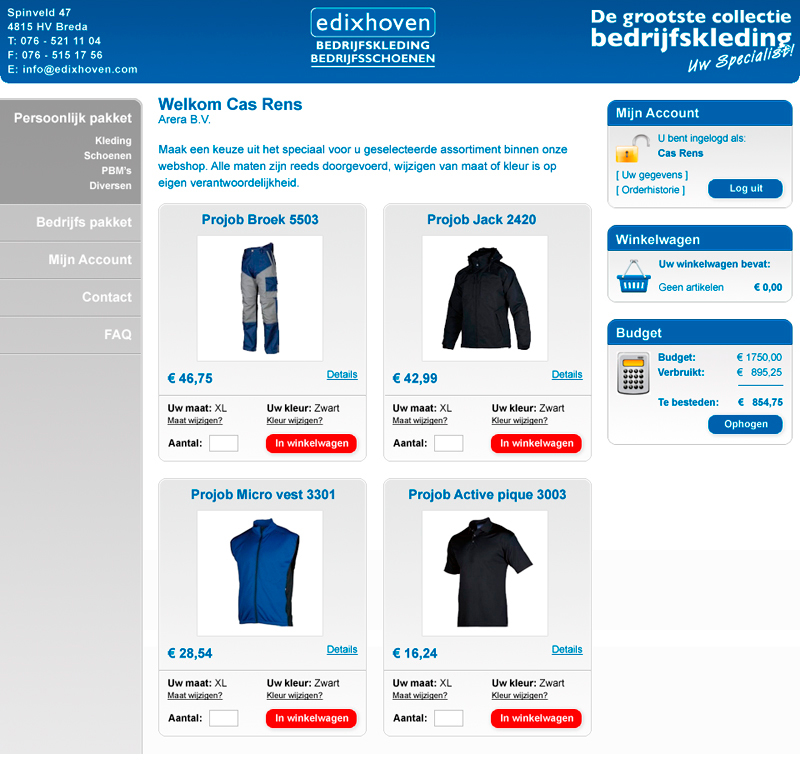Open the Projob Micro vest 3301 image
The width and height of the screenshot is (800, 779).
[260, 573]
